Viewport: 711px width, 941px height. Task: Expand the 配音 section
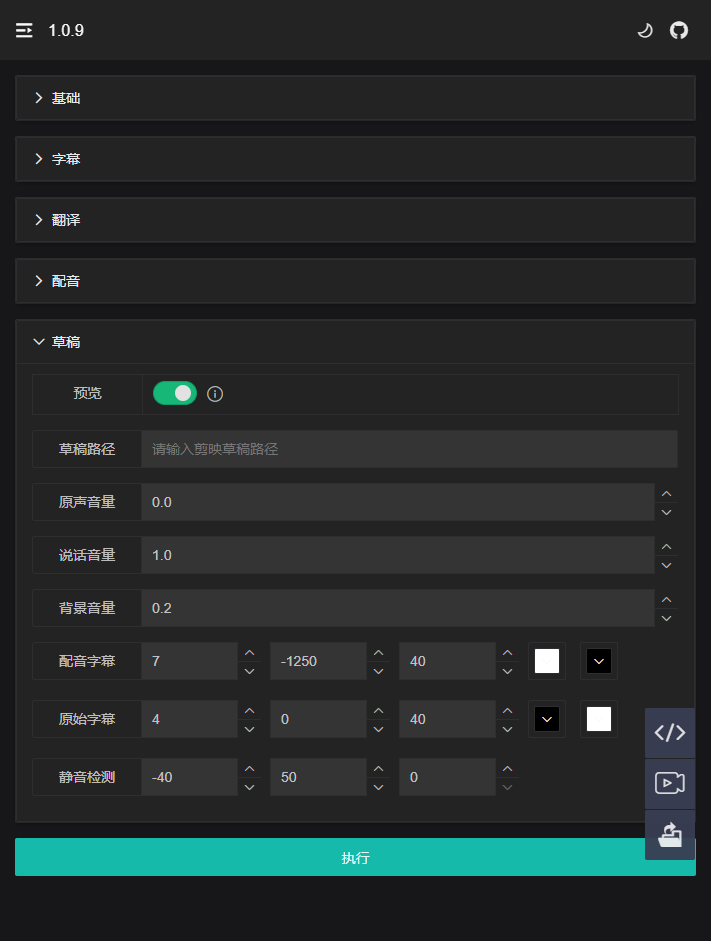pos(355,281)
